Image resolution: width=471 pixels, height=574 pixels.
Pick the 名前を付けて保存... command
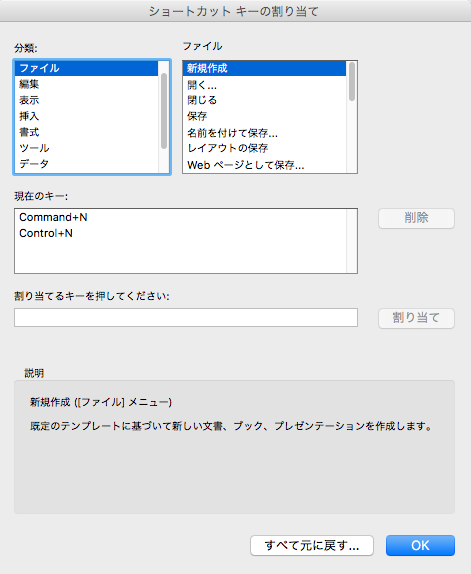click(x=264, y=133)
